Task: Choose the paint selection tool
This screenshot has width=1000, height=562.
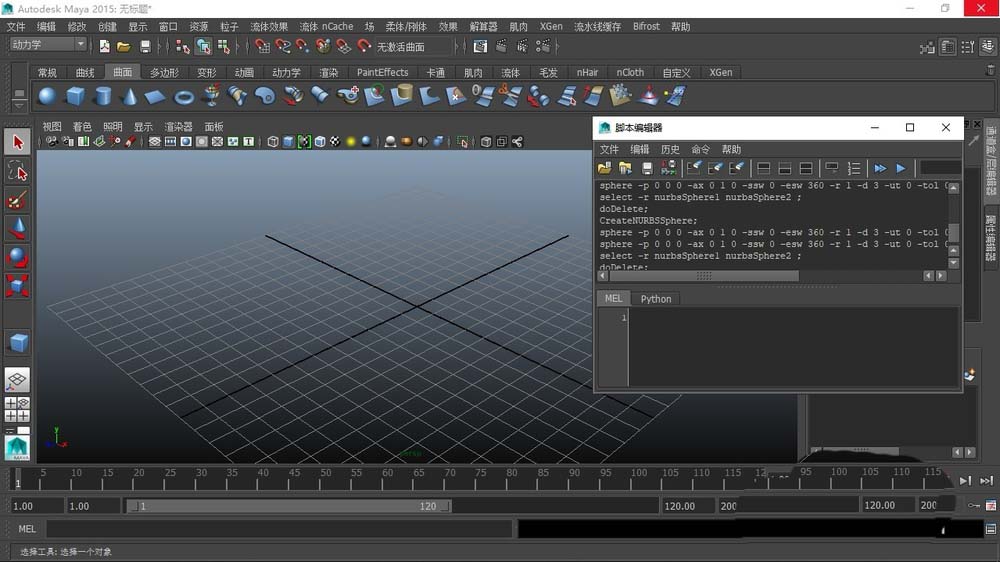Action: 17,200
